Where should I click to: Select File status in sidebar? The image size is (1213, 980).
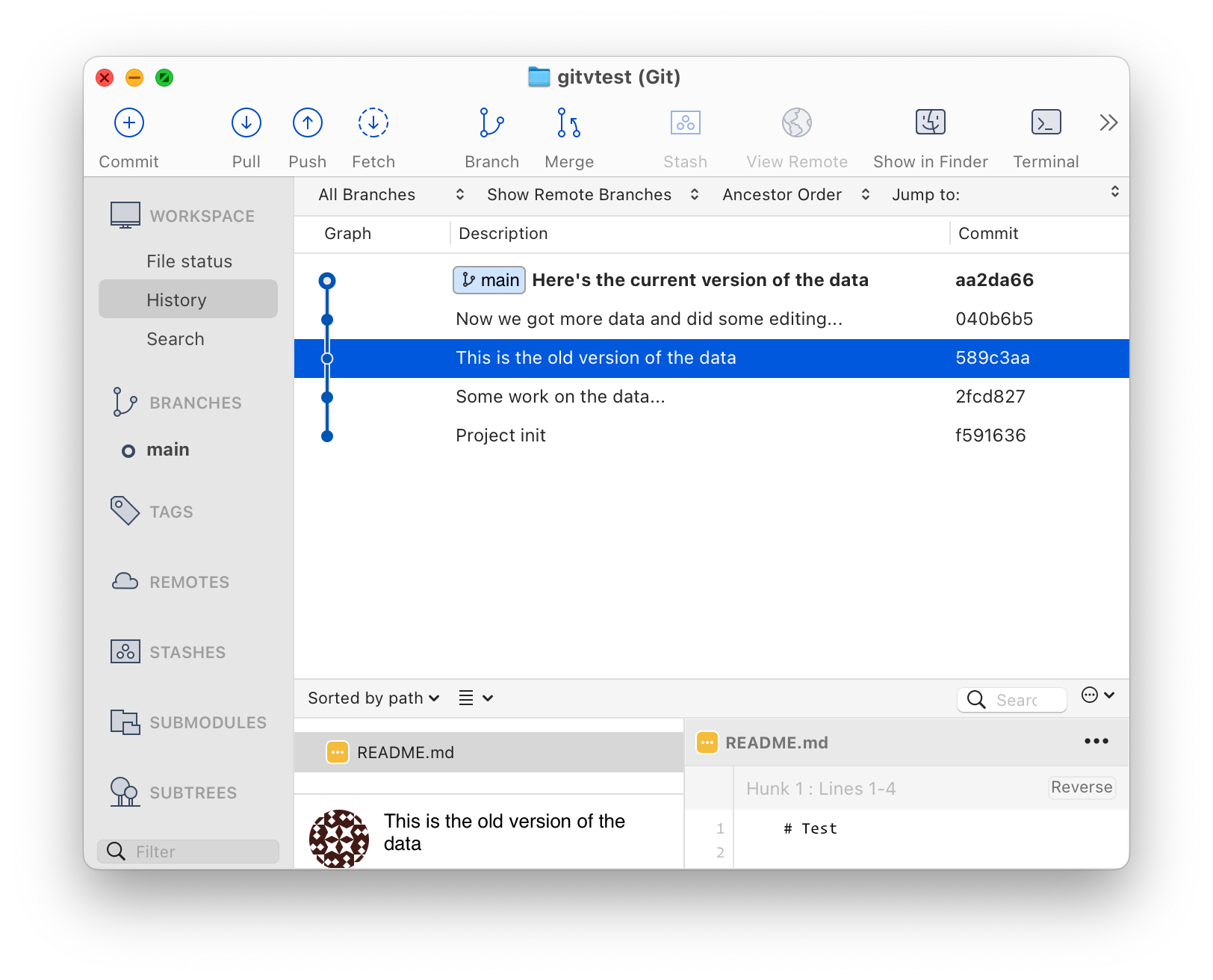tap(189, 261)
